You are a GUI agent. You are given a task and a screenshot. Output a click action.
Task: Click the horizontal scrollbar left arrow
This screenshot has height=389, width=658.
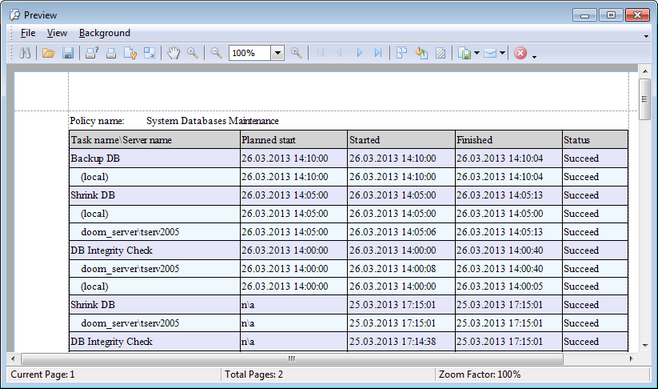(x=13, y=359)
